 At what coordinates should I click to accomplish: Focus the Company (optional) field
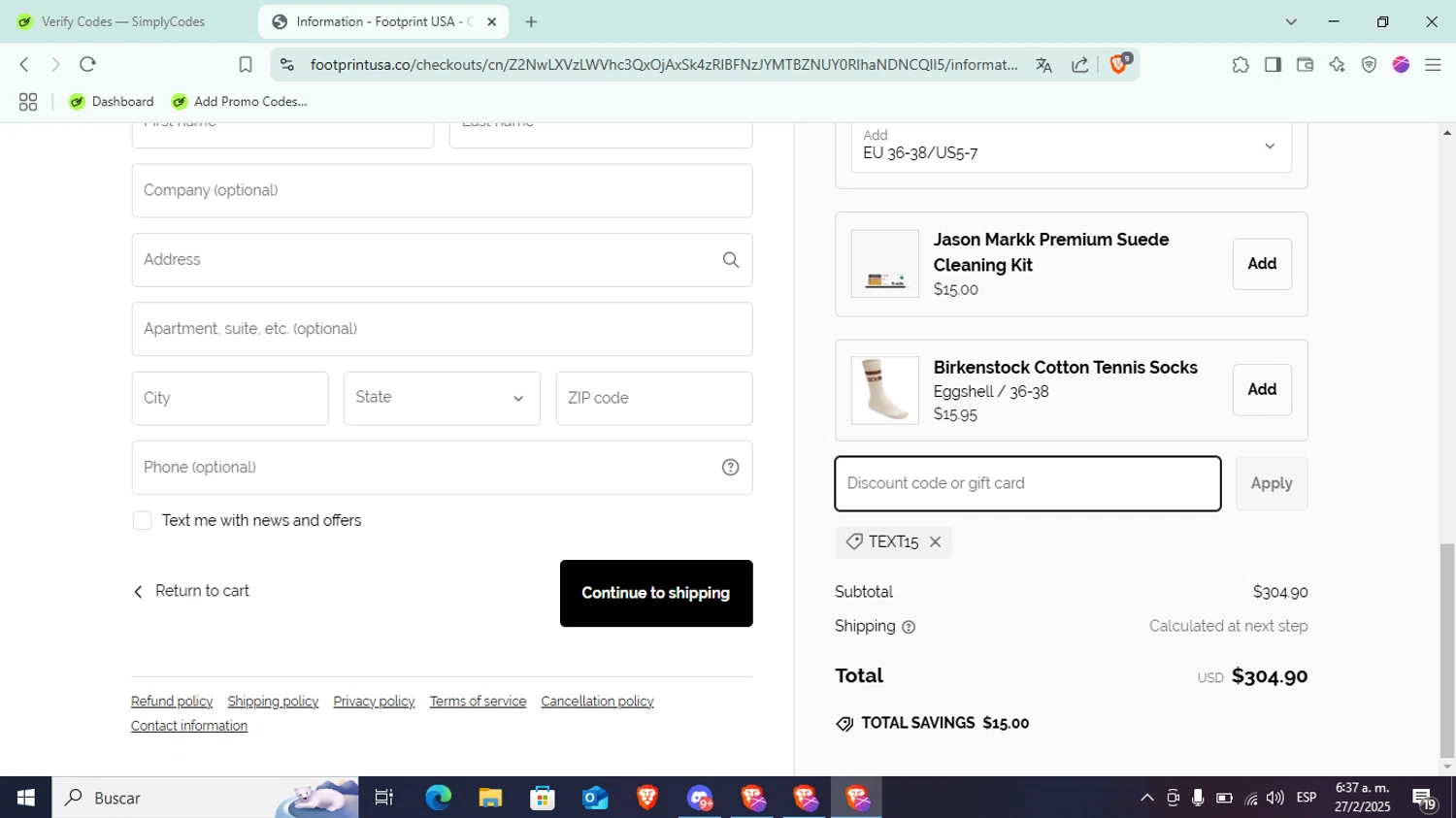pyautogui.click(x=442, y=191)
